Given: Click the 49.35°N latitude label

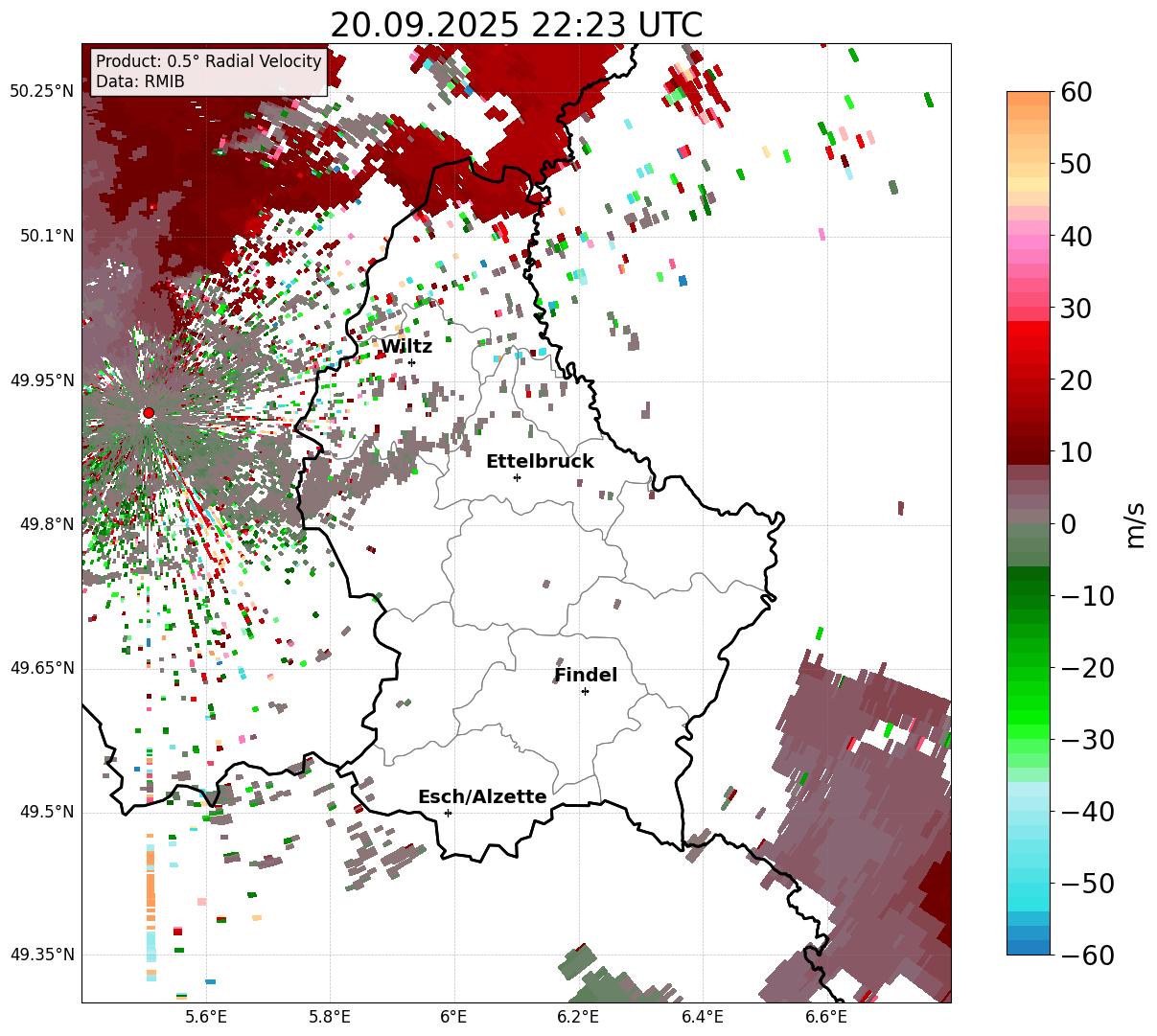Looking at the screenshot, I should (42, 955).
